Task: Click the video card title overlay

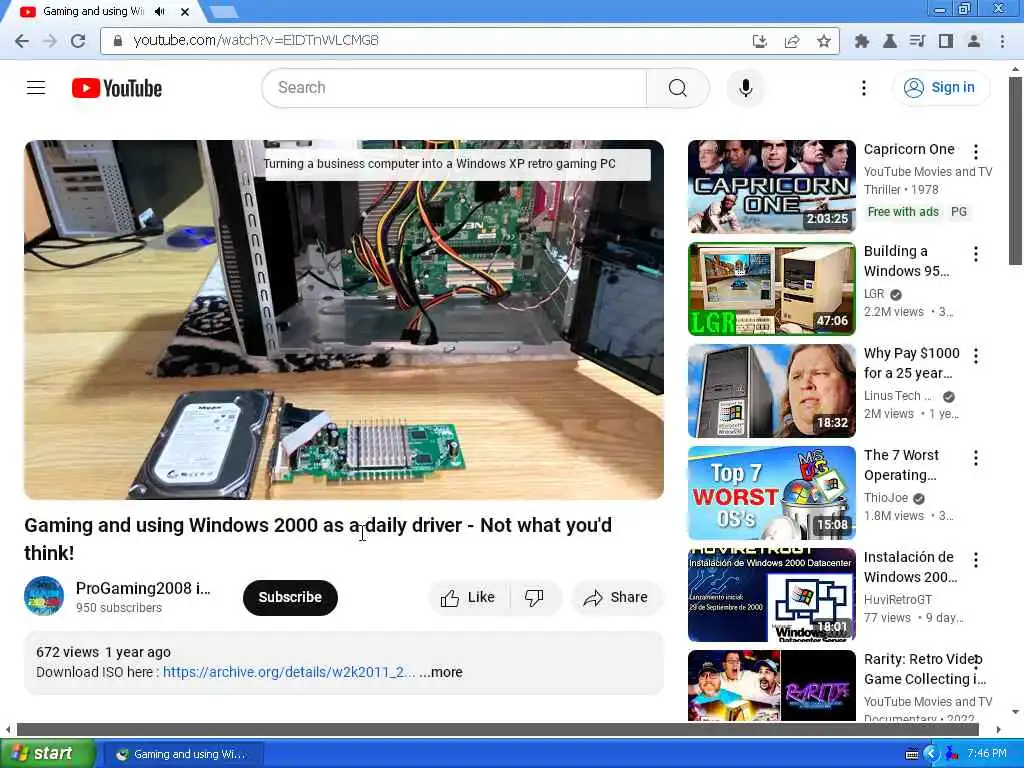Action: point(440,164)
